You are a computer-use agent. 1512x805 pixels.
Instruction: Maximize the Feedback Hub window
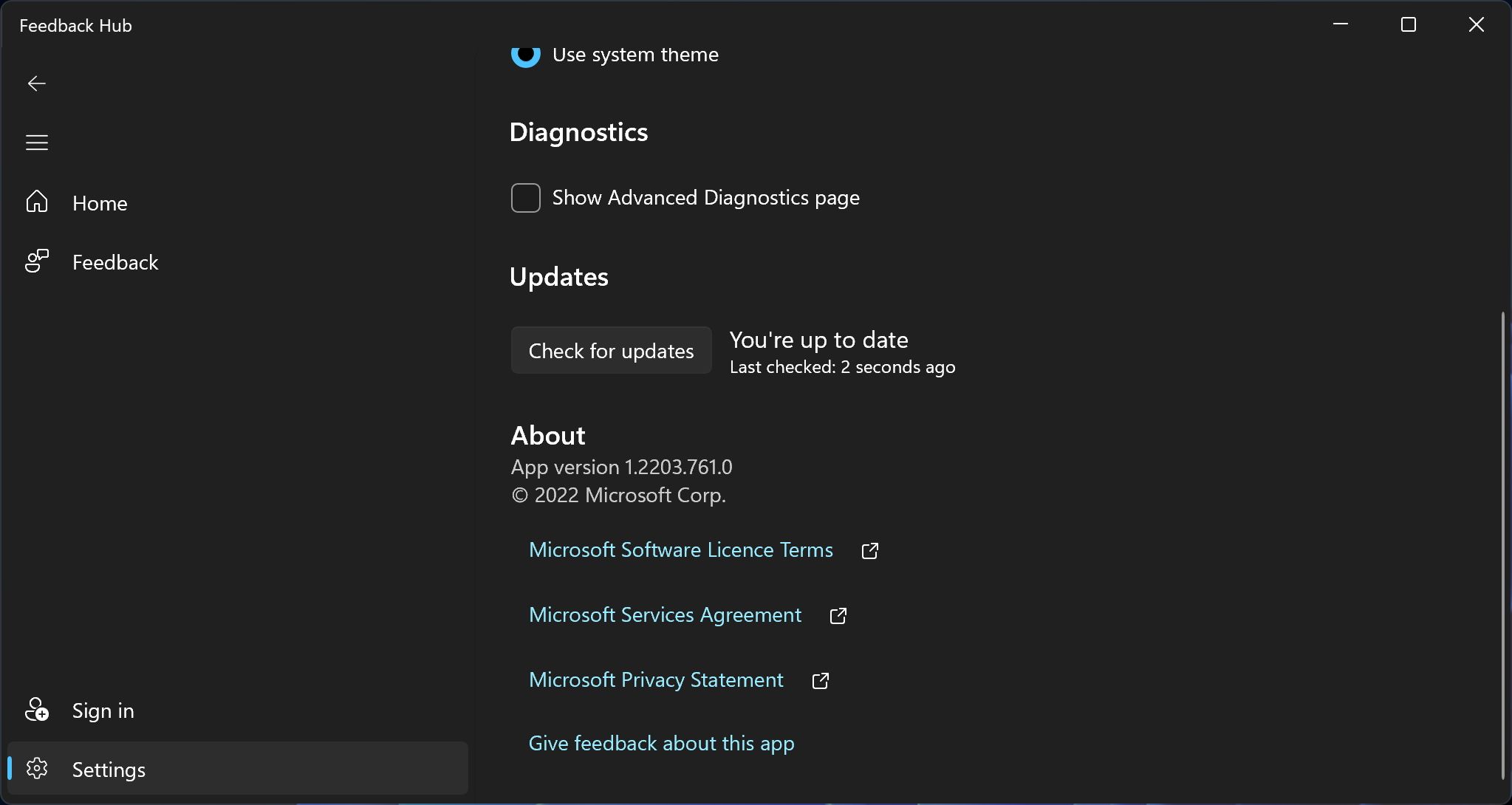1409,24
